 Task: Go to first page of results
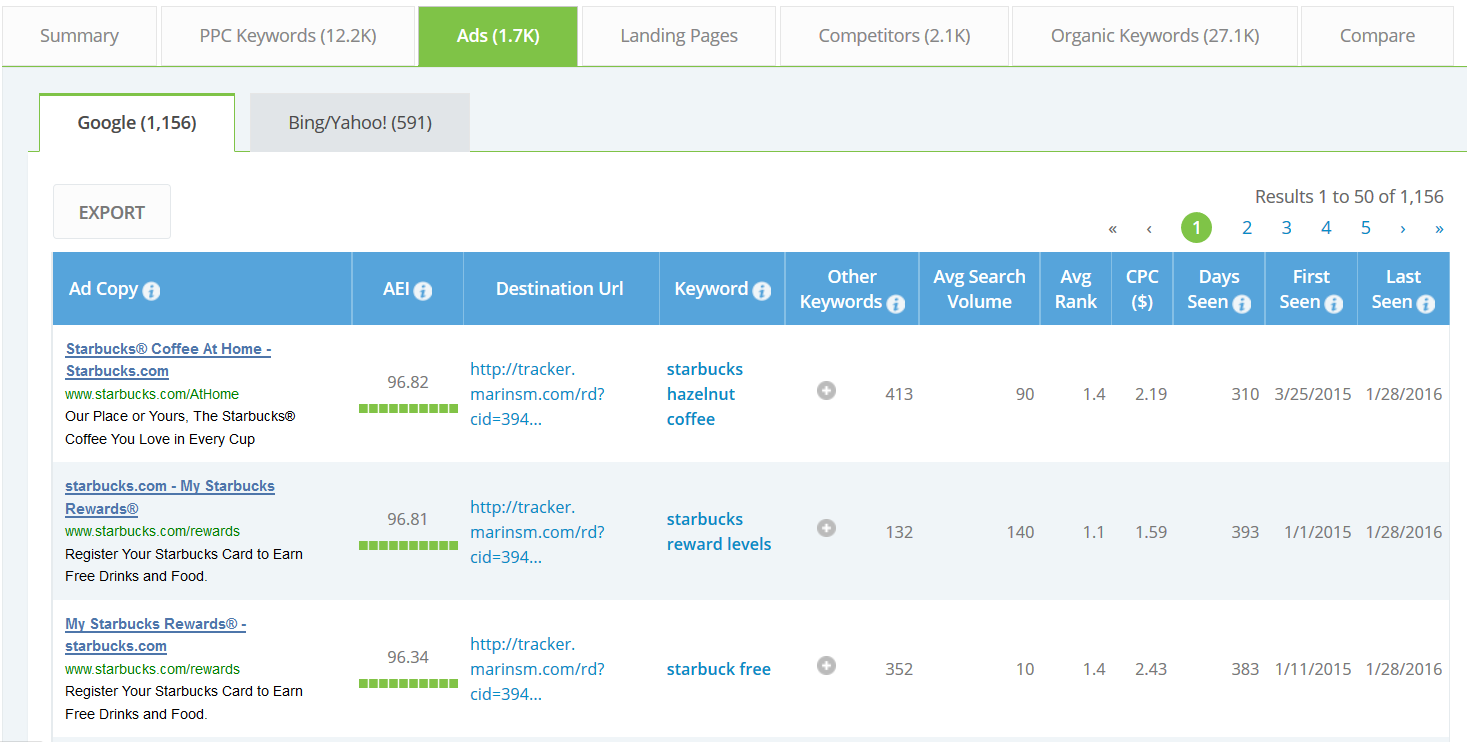[x=1112, y=229]
